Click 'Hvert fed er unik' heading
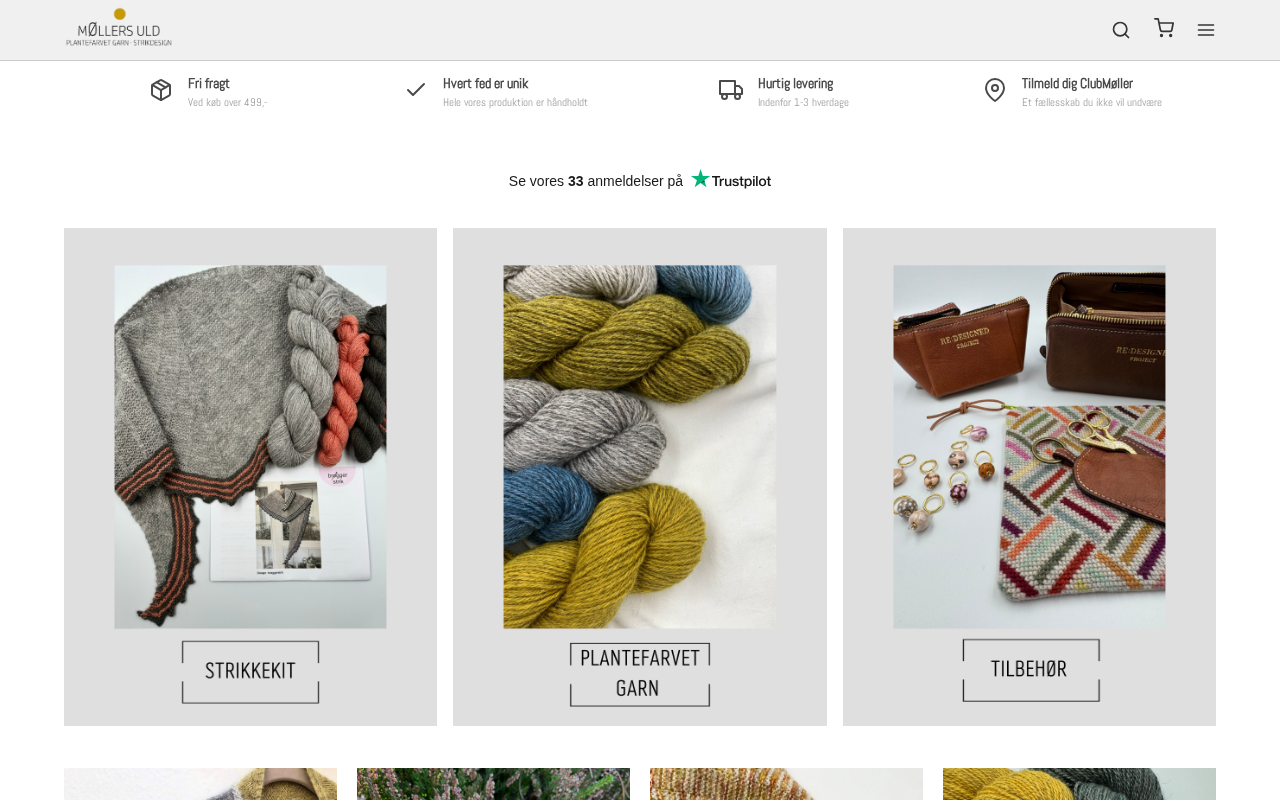 click(485, 84)
